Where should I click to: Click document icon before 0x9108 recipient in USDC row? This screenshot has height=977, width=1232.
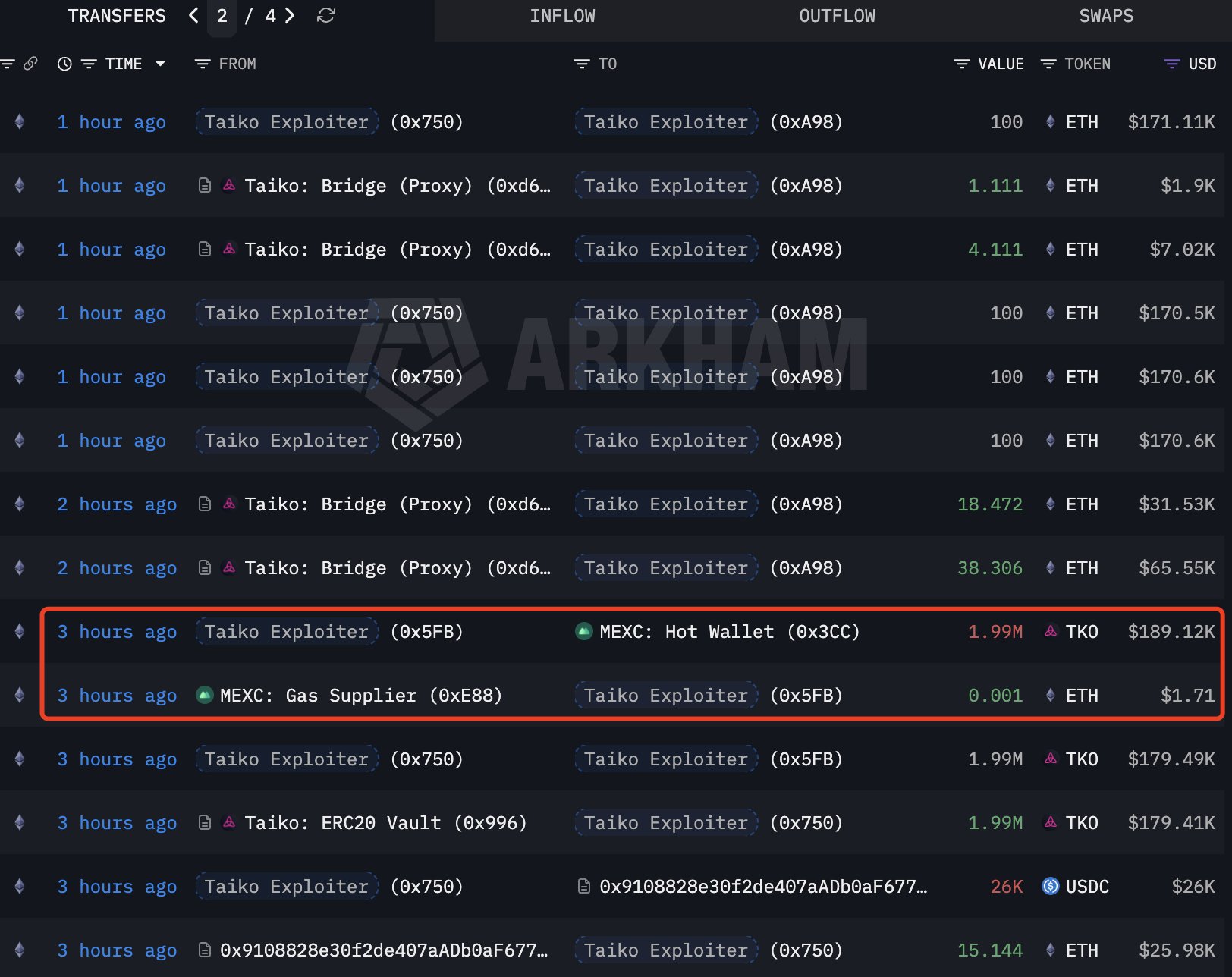[583, 886]
